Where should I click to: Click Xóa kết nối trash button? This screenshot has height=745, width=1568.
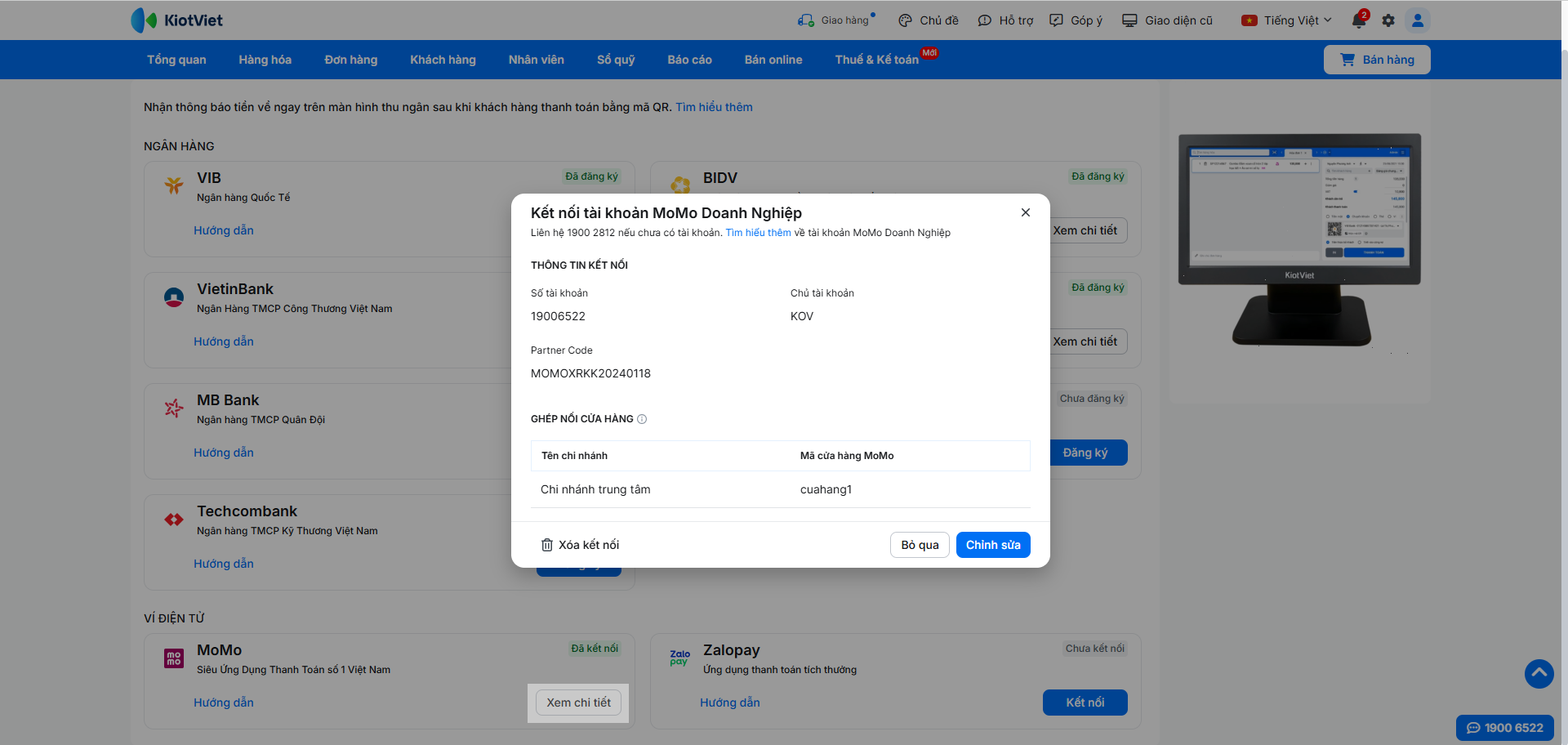click(x=580, y=545)
